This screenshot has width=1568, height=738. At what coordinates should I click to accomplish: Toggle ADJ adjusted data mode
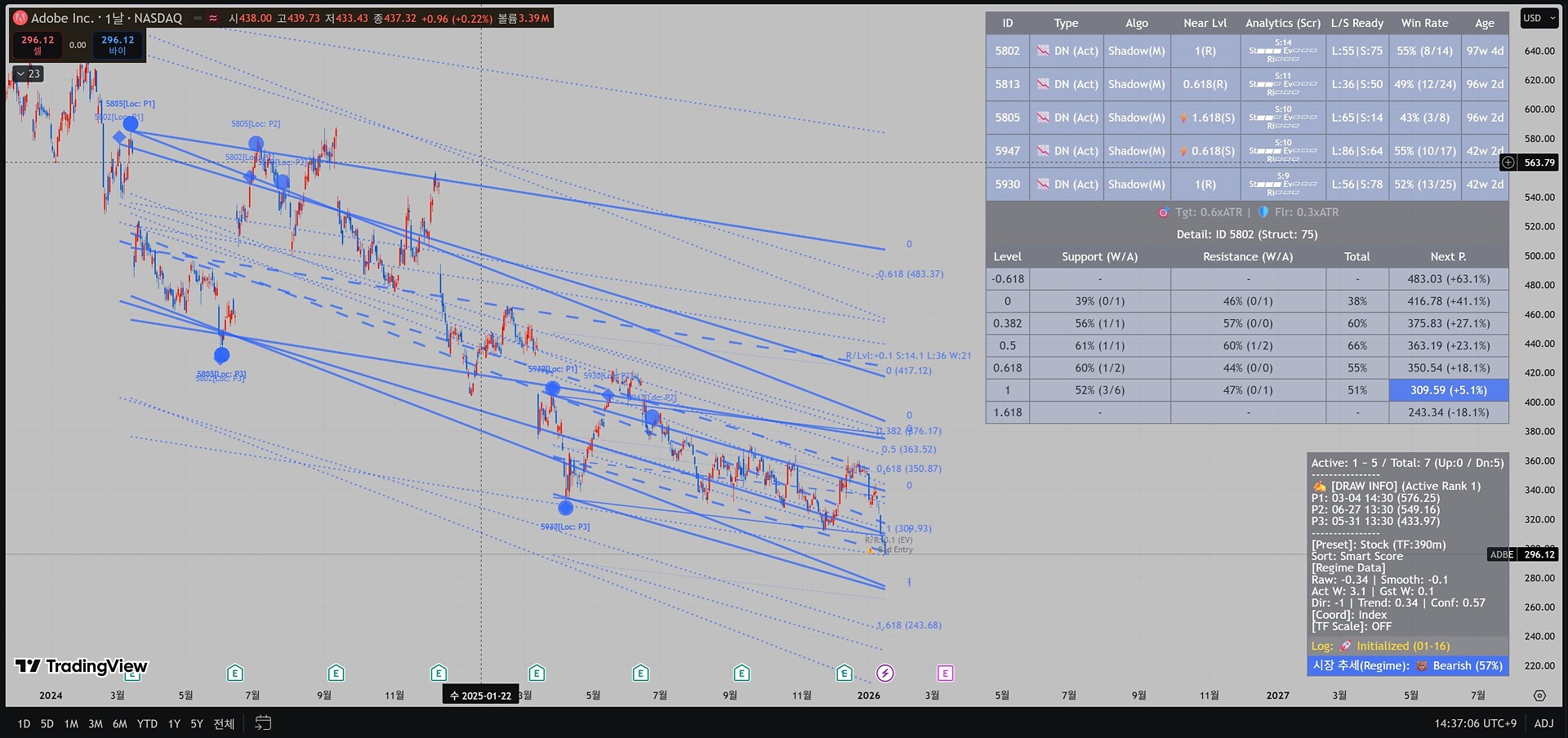[1543, 723]
